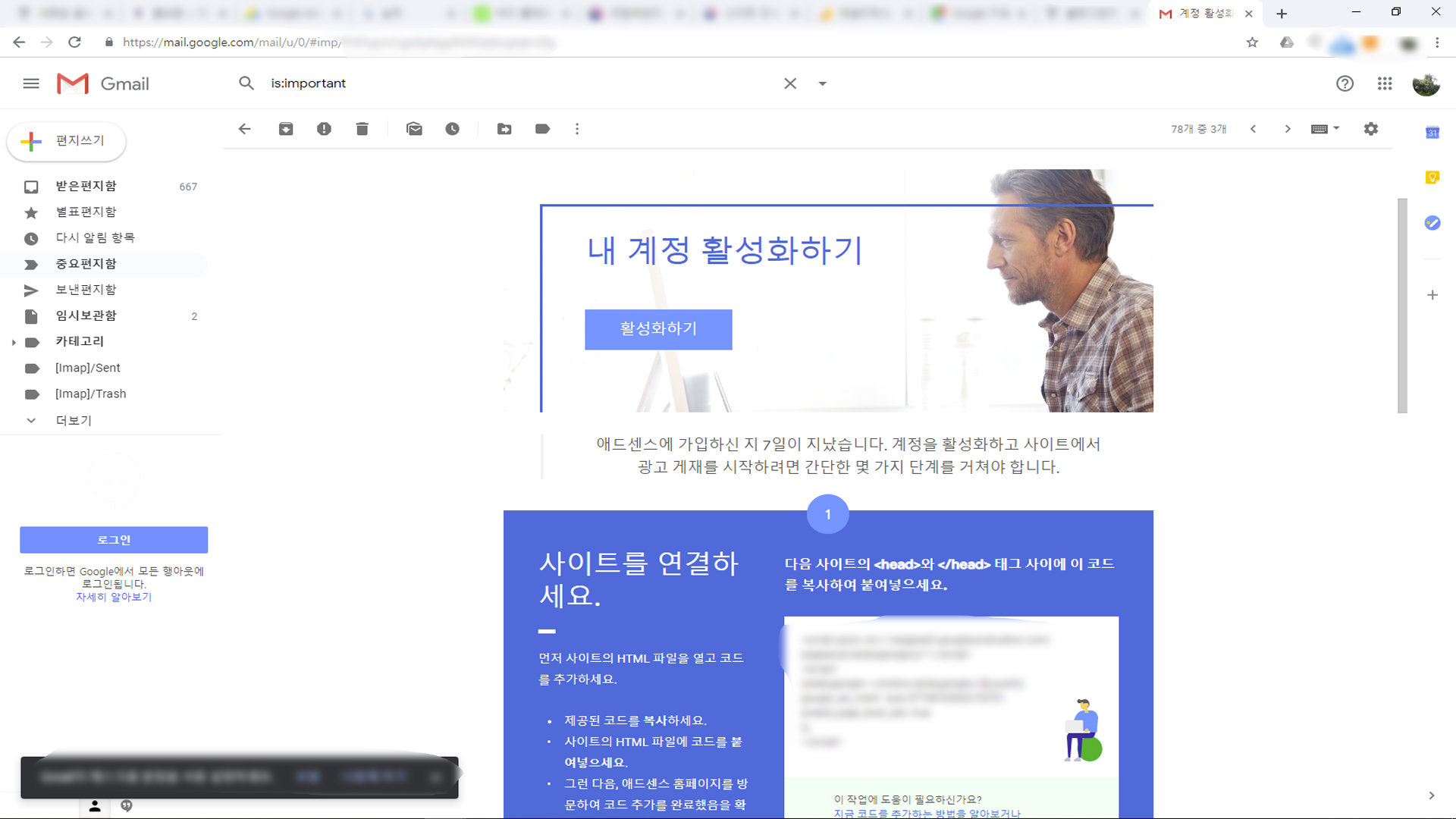Open Labels tag icon
The height and width of the screenshot is (819, 1456).
coord(542,129)
